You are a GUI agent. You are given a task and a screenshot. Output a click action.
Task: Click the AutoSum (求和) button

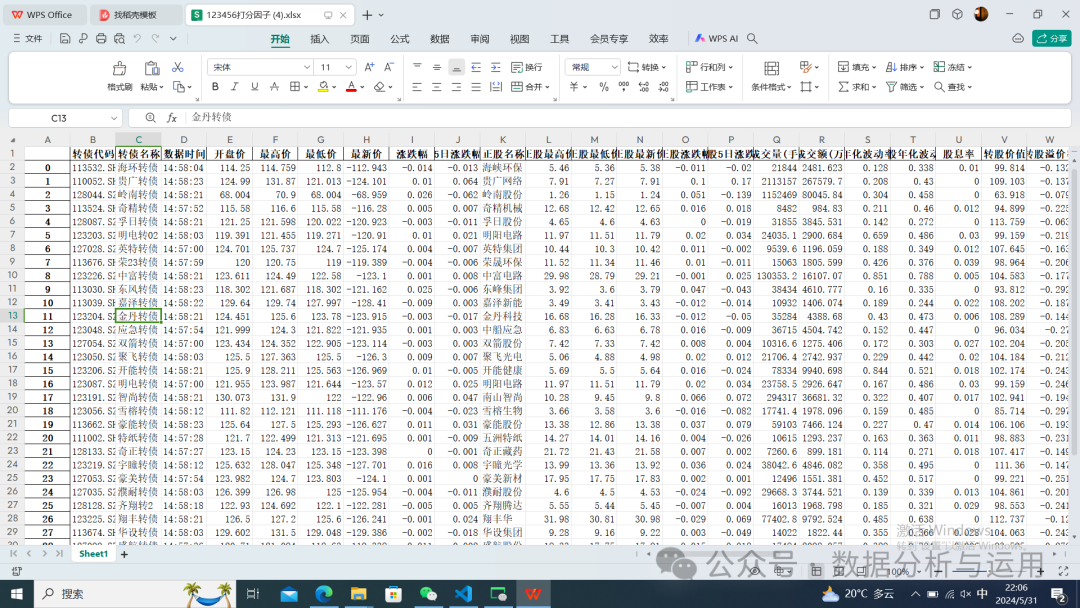pos(856,87)
